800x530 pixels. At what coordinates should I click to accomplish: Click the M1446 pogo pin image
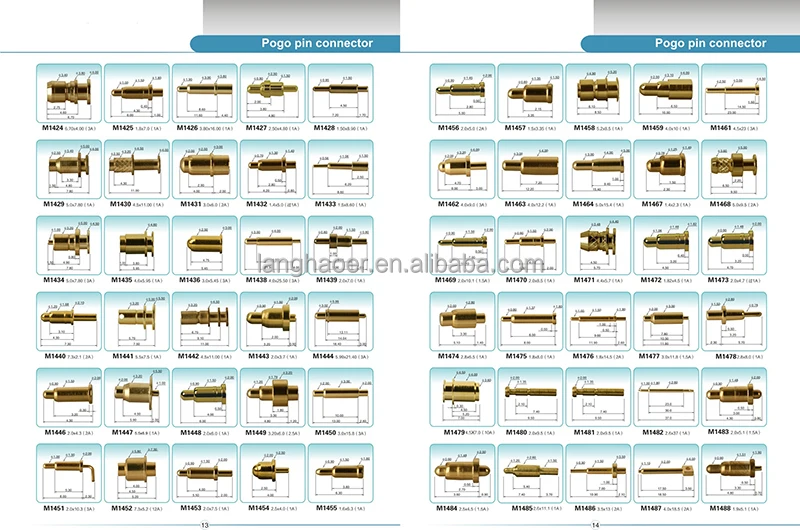pyautogui.click(x=69, y=397)
